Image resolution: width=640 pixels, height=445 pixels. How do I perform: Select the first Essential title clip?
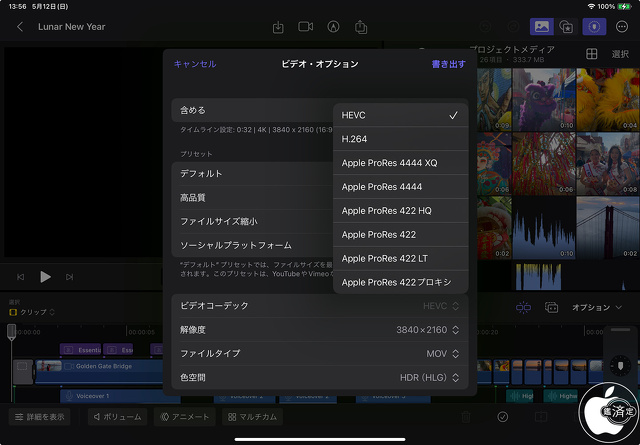[x=80, y=350]
